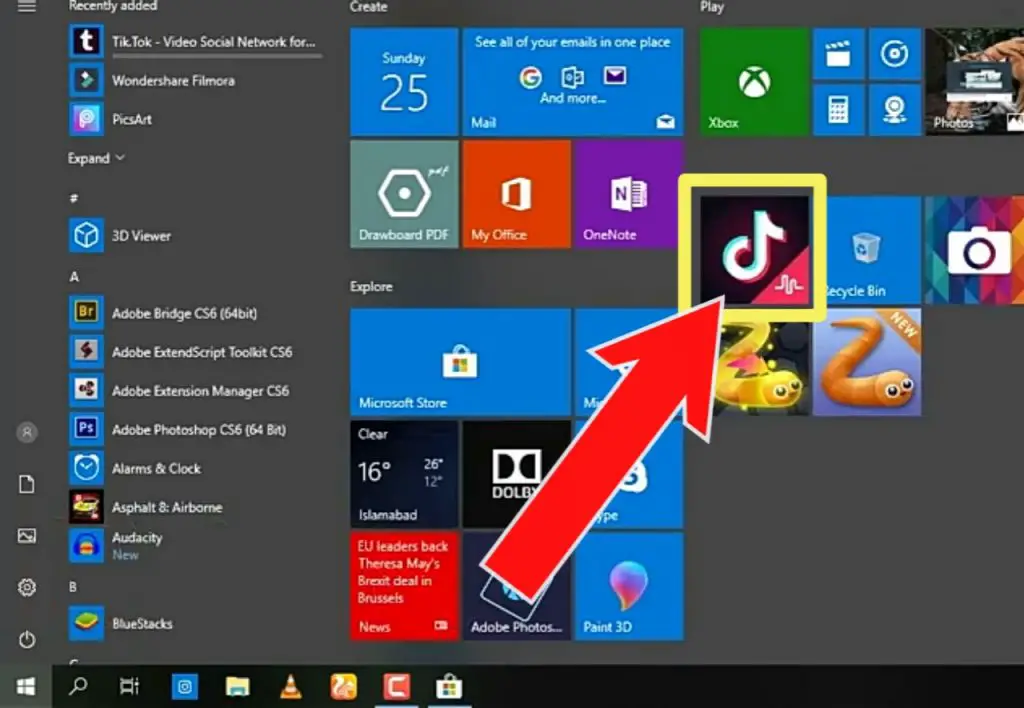Open the Photos tile

pos(974,82)
